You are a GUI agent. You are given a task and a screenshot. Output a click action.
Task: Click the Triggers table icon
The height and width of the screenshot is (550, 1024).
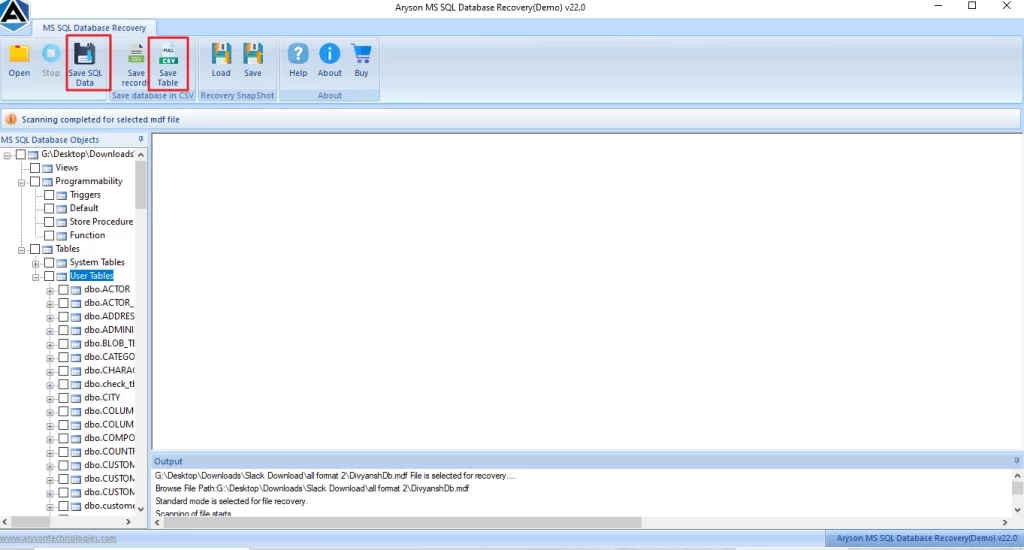tap(61, 195)
